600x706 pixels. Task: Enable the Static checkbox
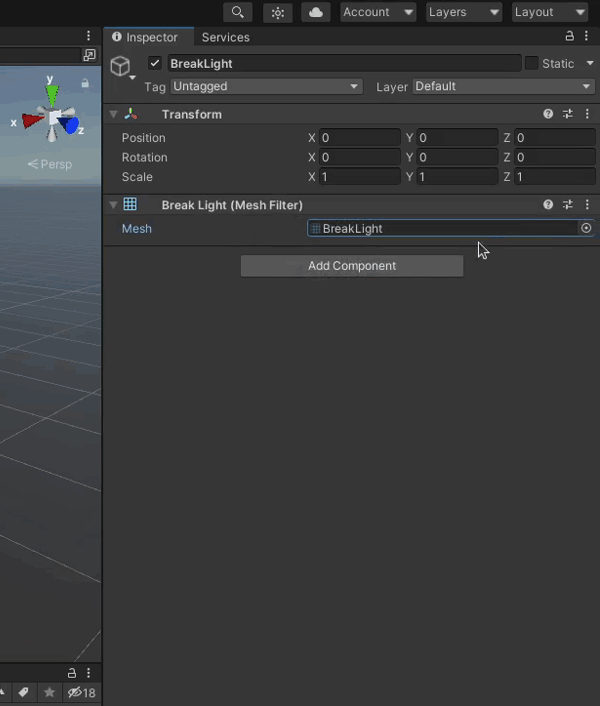[532, 63]
